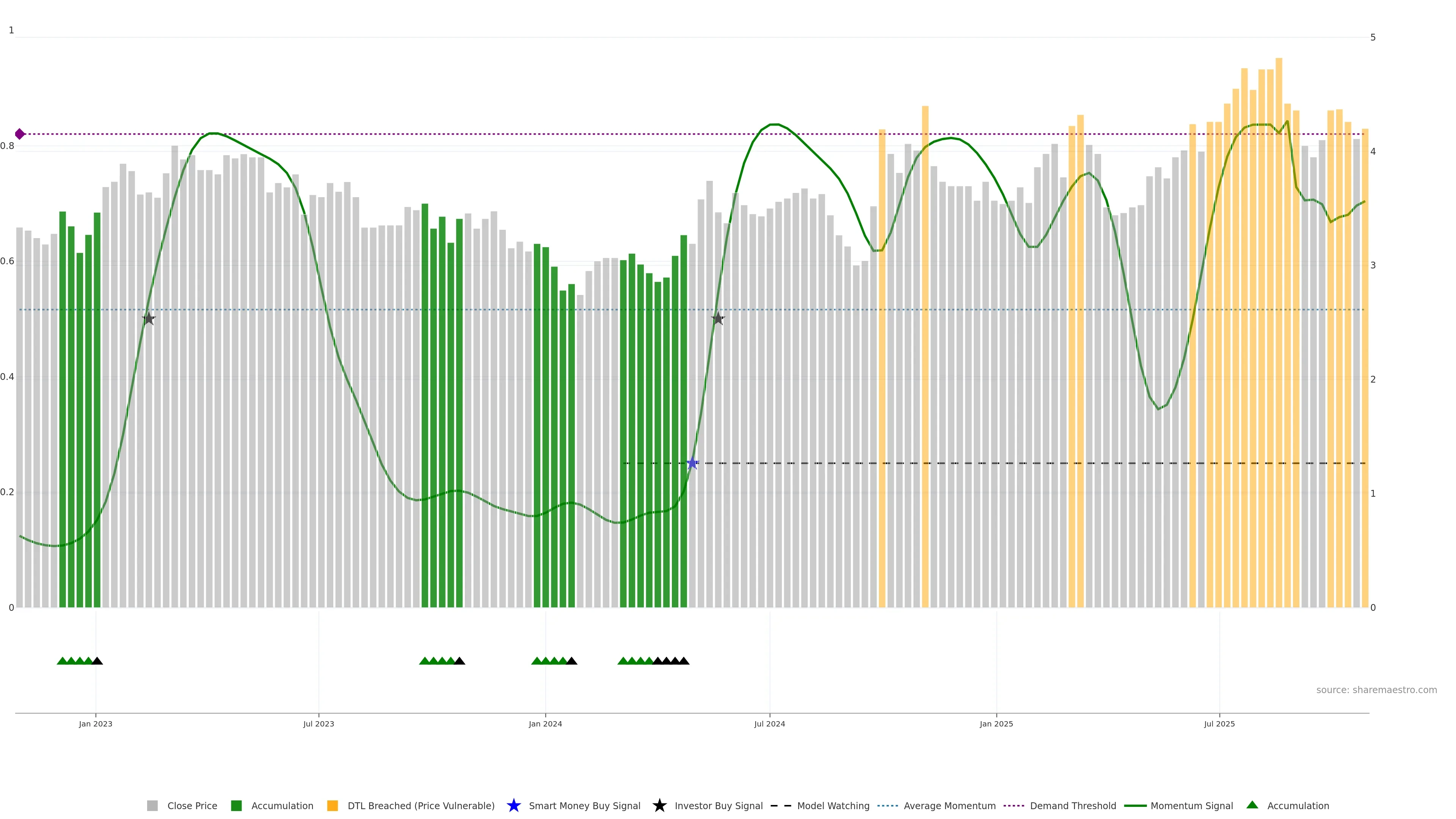Viewport: 1456px width, 819px height.
Task: Click the Investor Buy Signal star in early 2023
Action: tap(149, 319)
